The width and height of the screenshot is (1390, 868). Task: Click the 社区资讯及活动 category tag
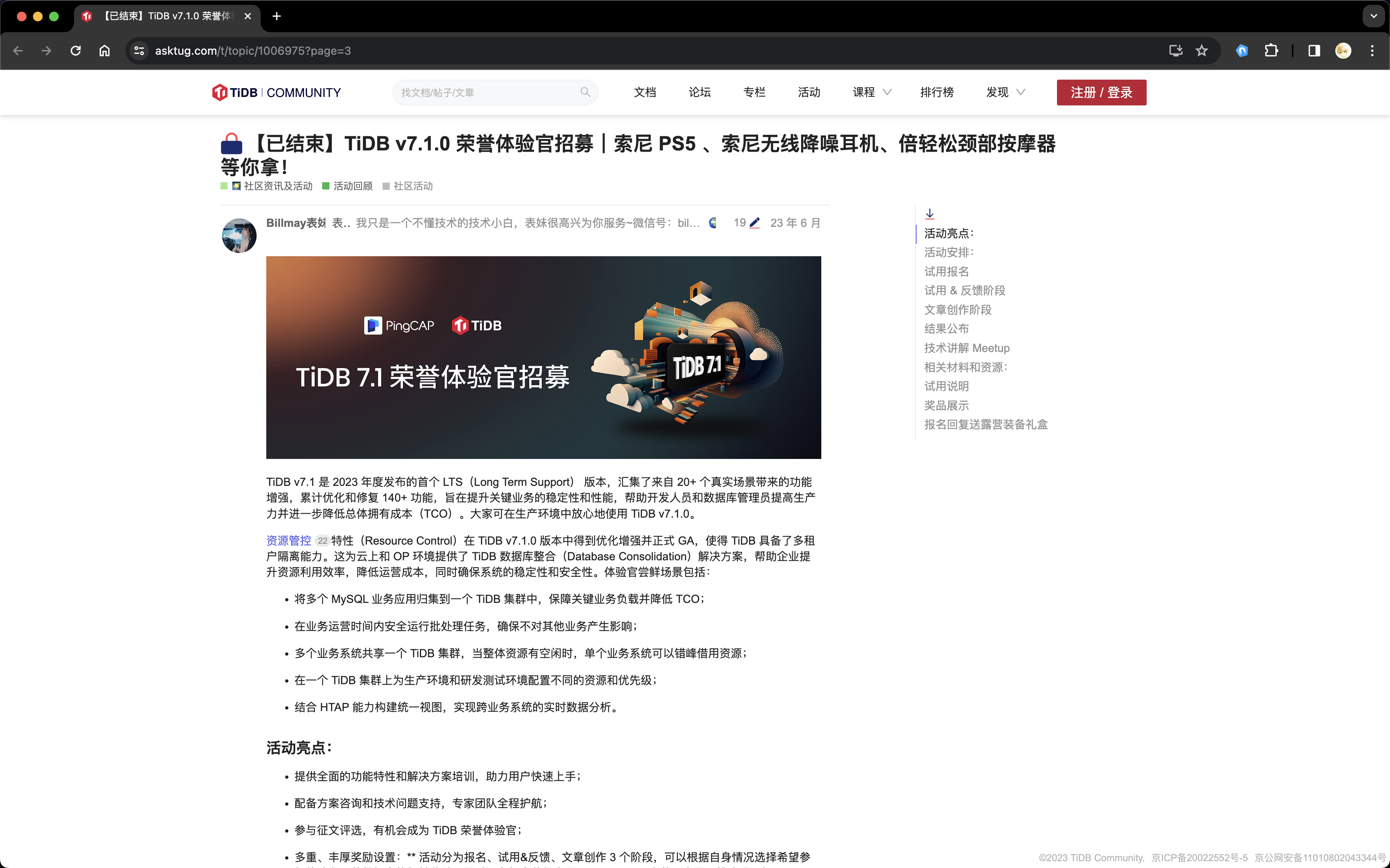click(x=267, y=186)
